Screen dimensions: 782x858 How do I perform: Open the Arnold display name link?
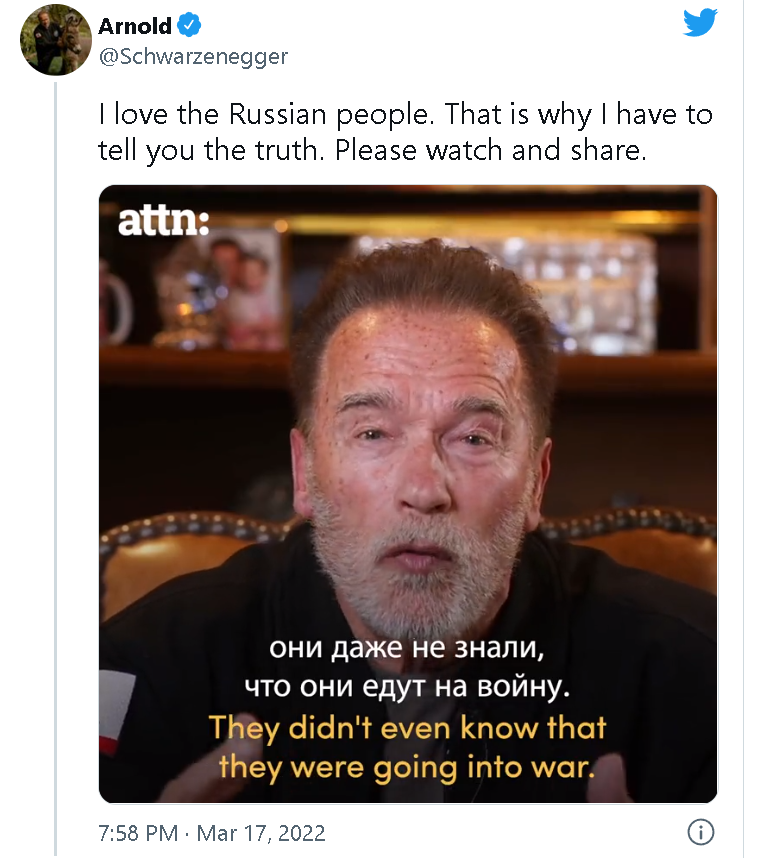135,26
